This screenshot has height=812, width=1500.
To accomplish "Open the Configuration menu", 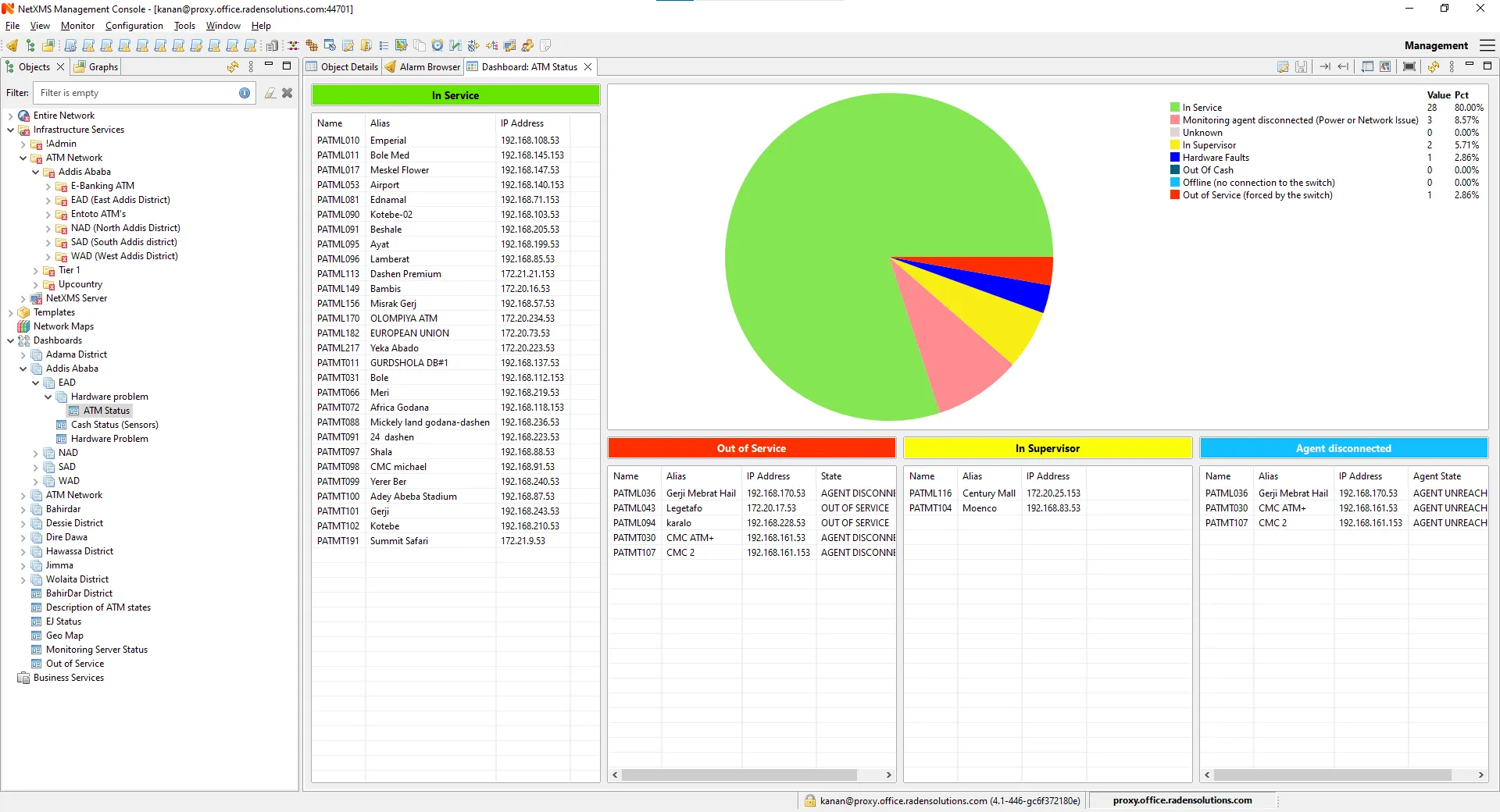I will tap(134, 26).
